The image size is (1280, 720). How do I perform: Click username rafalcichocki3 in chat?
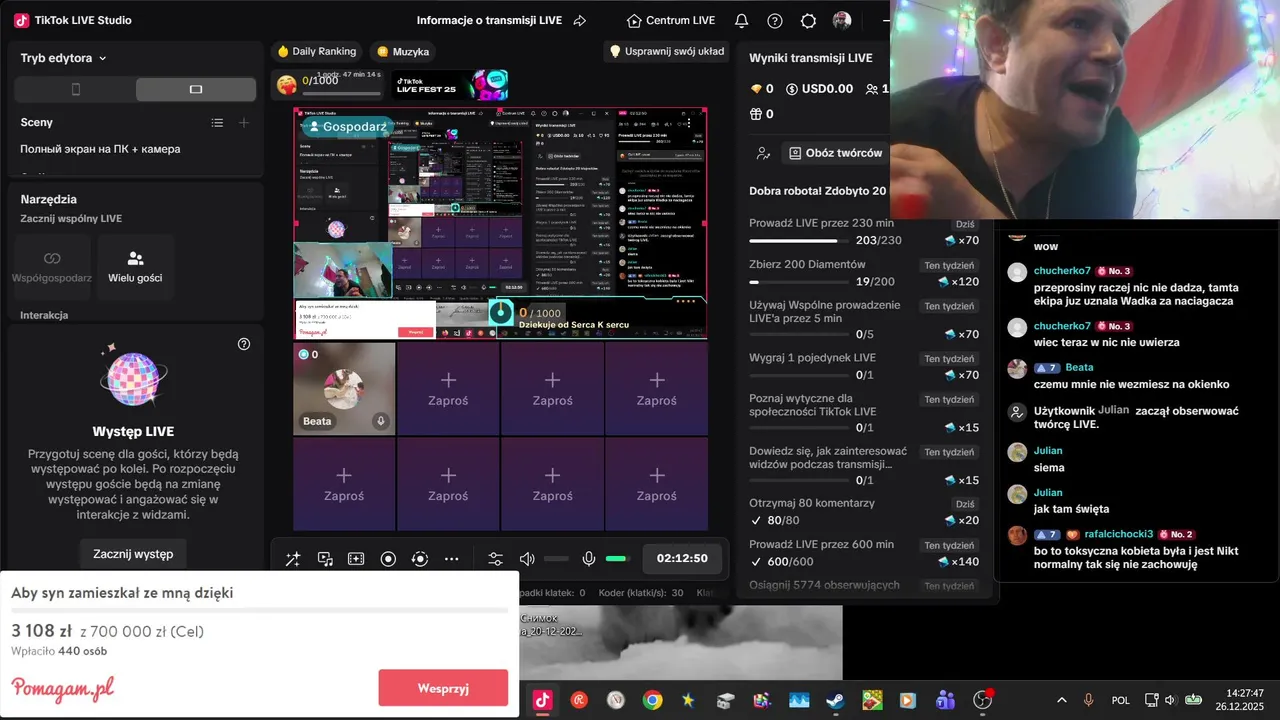1118,534
